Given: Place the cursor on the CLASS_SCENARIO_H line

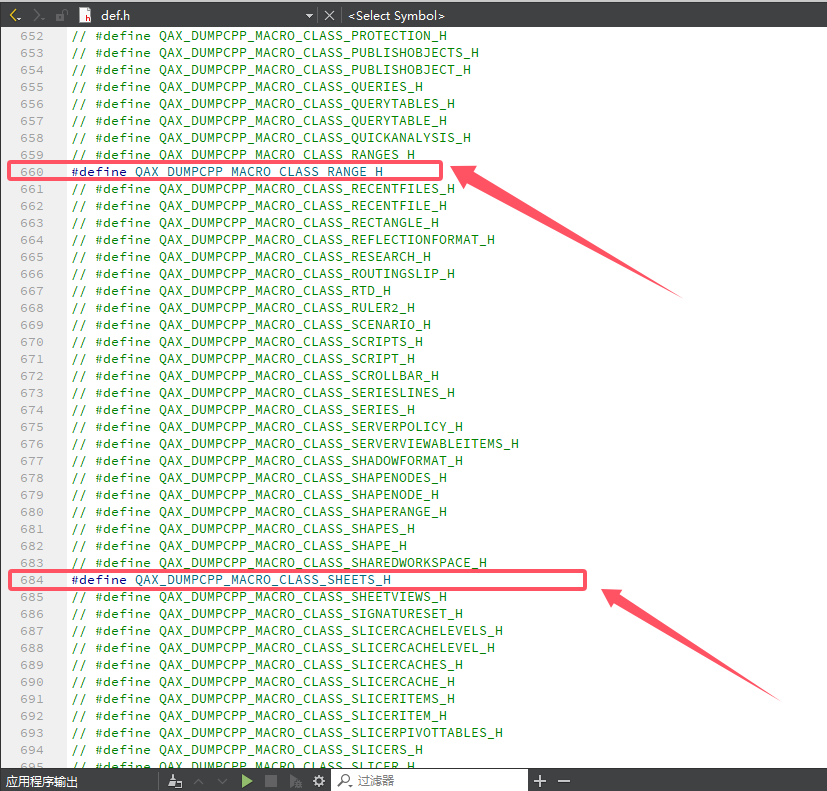Looking at the screenshot, I should [x=251, y=325].
